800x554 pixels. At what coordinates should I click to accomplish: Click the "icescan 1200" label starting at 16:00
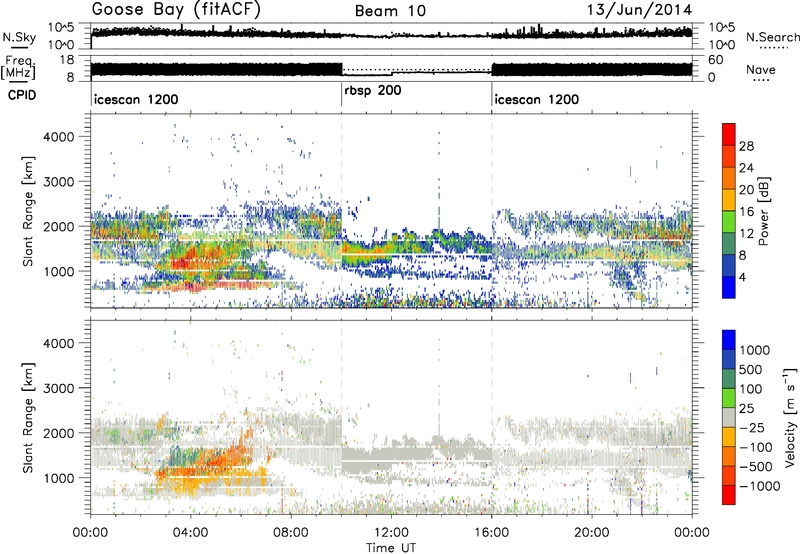pos(537,99)
